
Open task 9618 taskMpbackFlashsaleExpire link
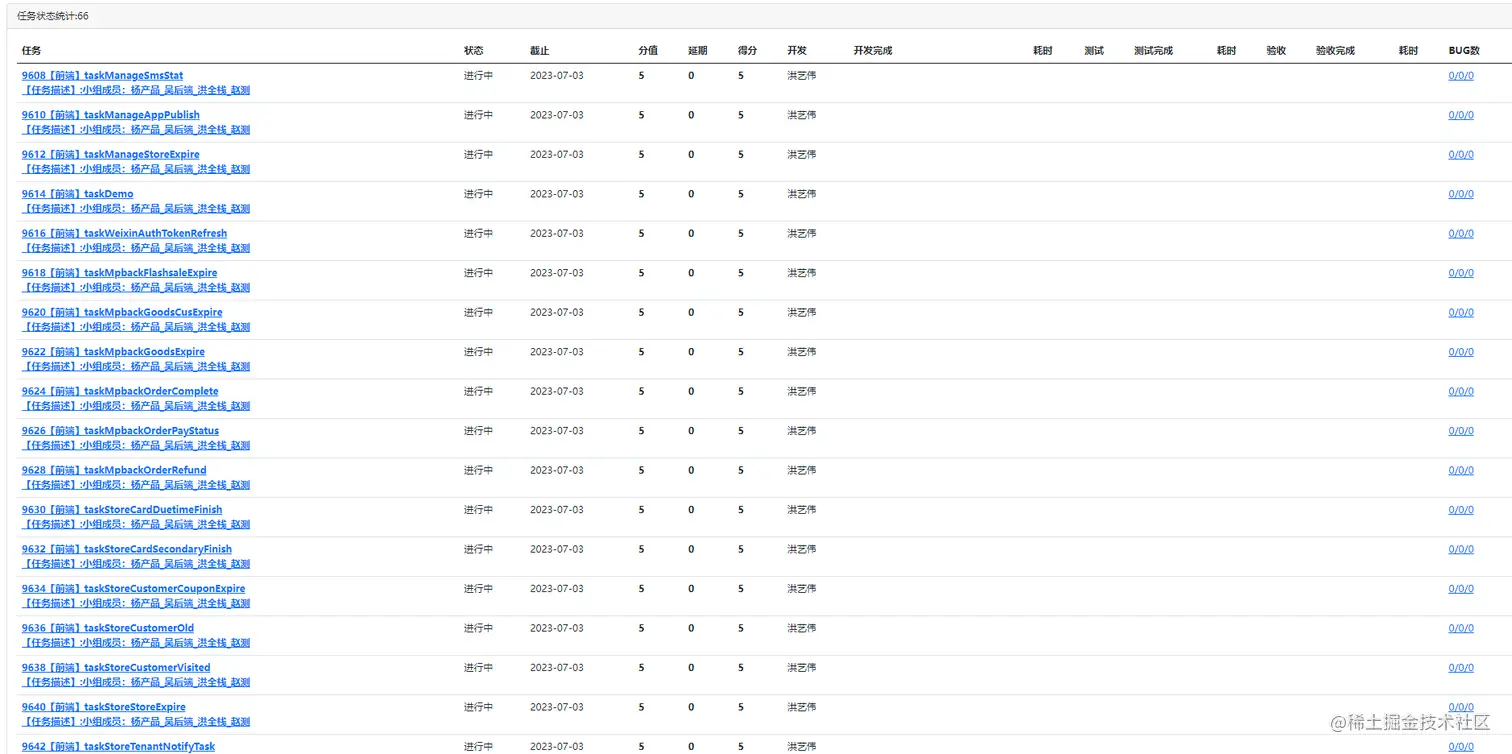click(x=119, y=273)
